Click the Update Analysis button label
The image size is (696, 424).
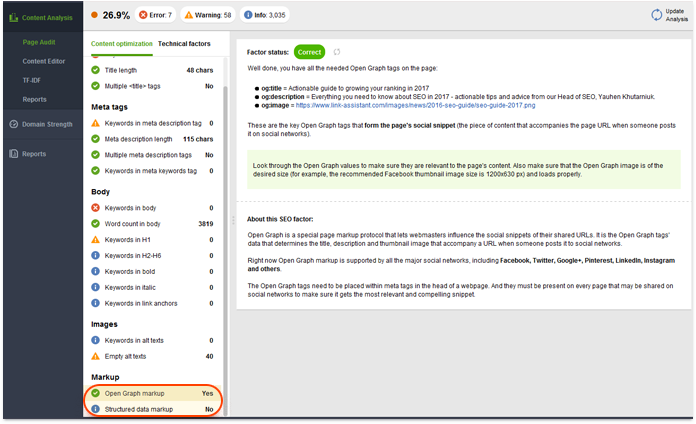tap(676, 15)
